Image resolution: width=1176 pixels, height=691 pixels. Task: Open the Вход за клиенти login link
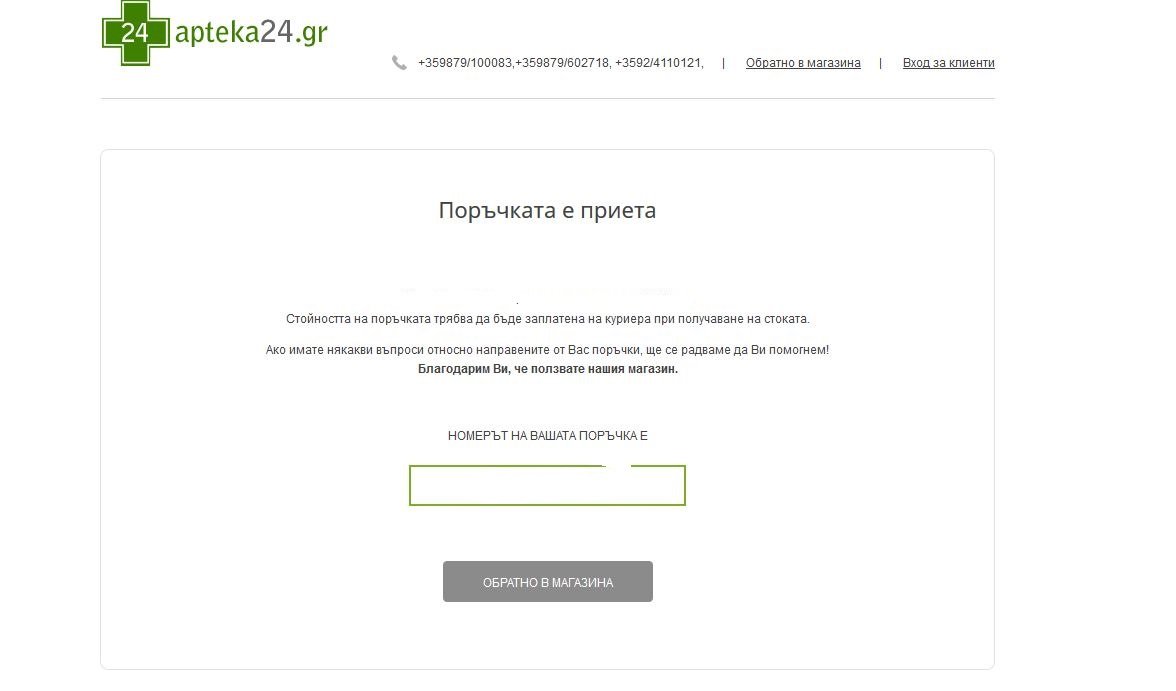(x=948, y=63)
